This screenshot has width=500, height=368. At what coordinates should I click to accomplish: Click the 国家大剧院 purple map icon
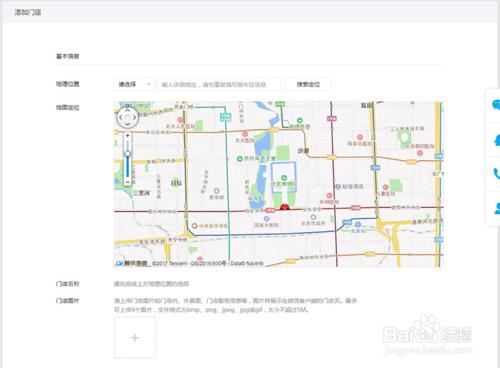[x=266, y=219]
